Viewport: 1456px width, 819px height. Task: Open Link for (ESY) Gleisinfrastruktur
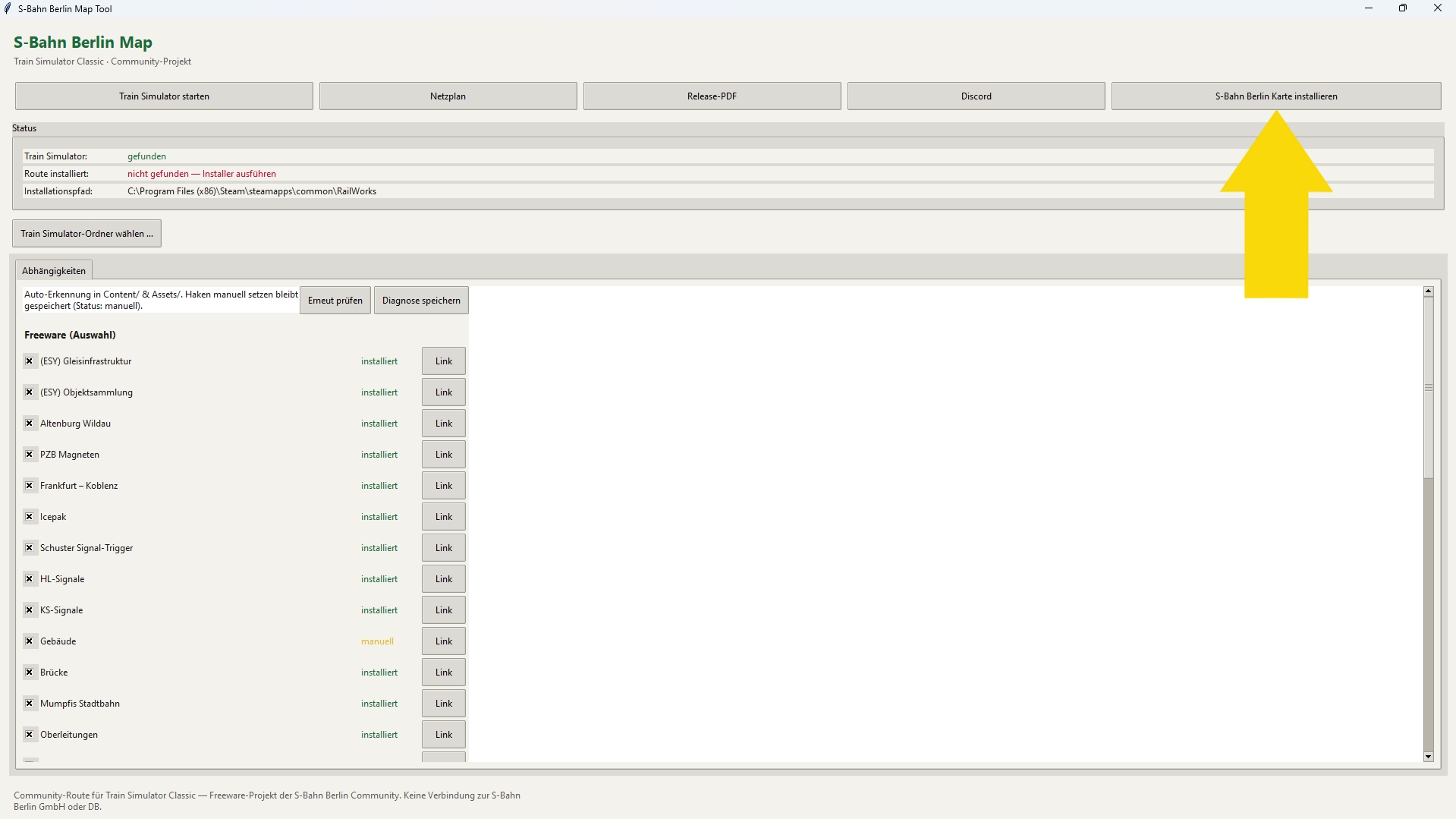coord(444,361)
